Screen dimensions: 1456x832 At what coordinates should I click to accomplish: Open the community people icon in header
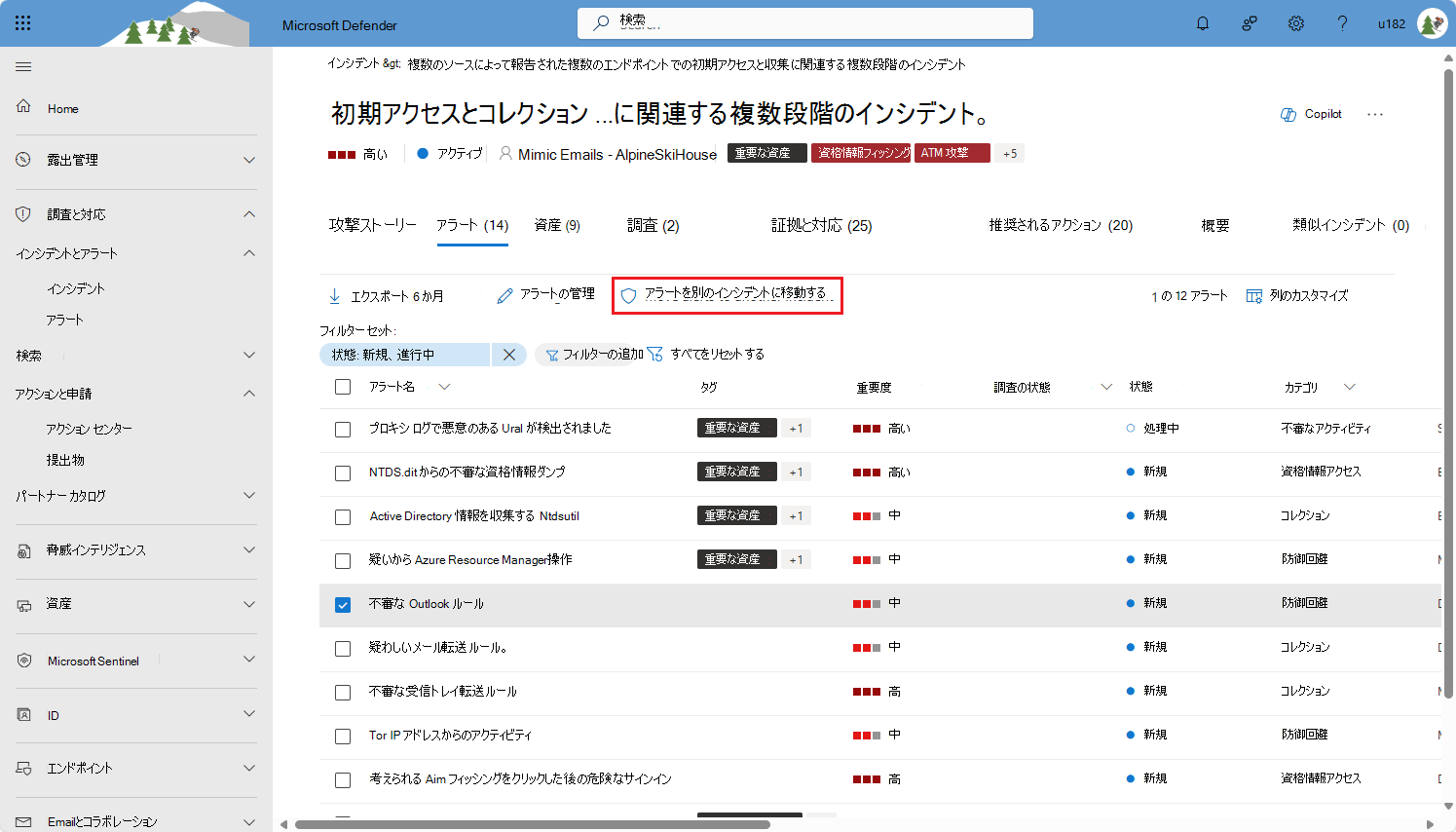tap(1250, 23)
